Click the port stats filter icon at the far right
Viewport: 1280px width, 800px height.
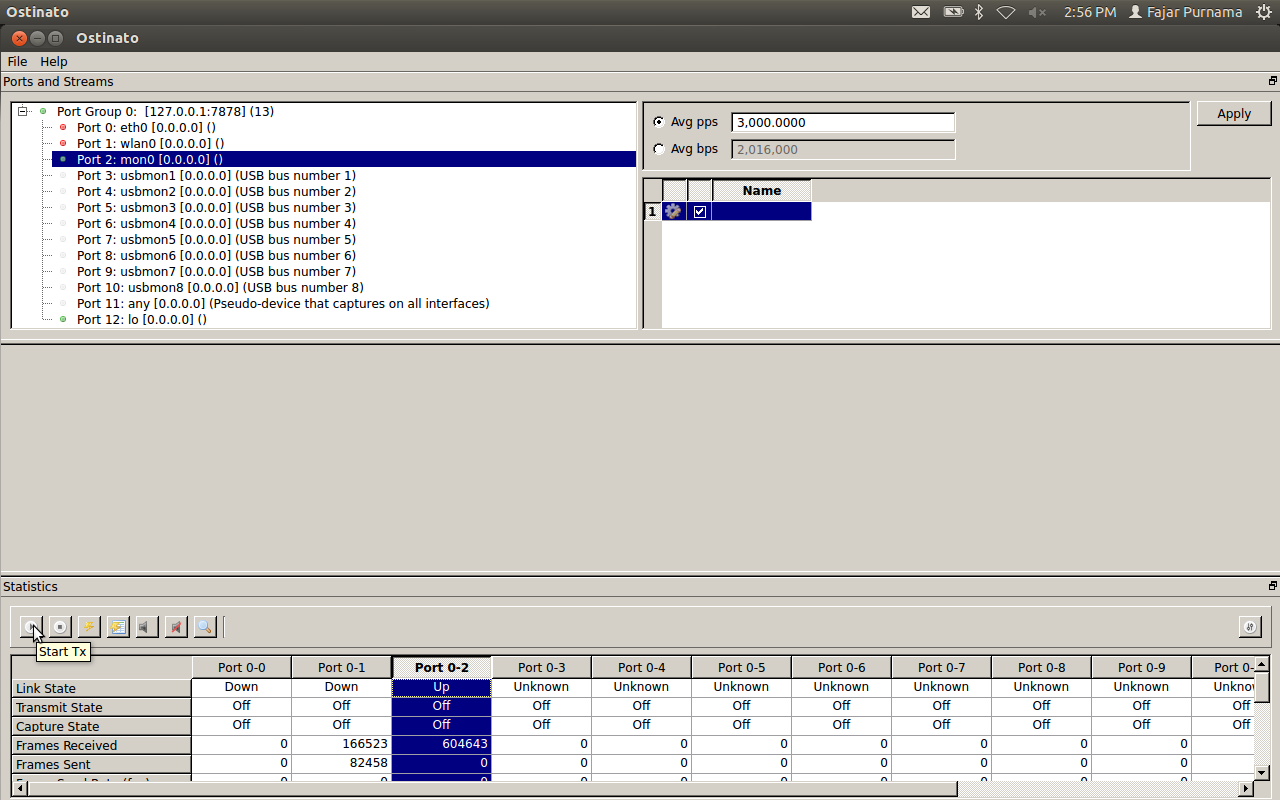(1250, 627)
